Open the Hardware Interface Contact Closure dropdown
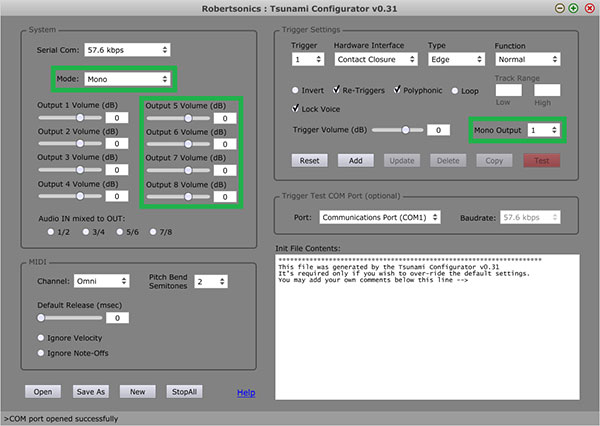 [x=376, y=59]
